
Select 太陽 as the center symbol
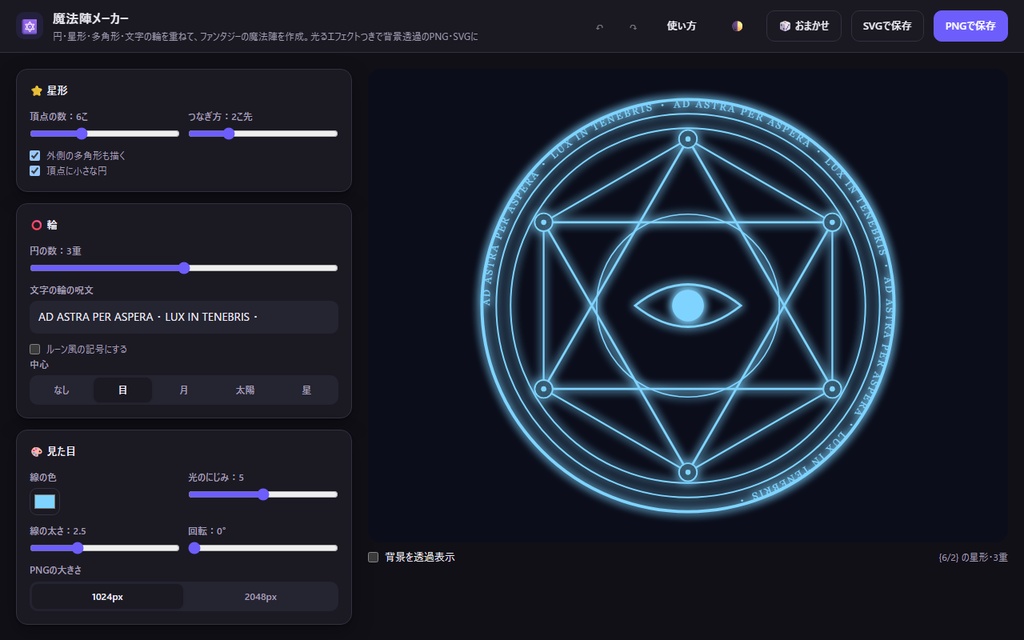coord(245,390)
